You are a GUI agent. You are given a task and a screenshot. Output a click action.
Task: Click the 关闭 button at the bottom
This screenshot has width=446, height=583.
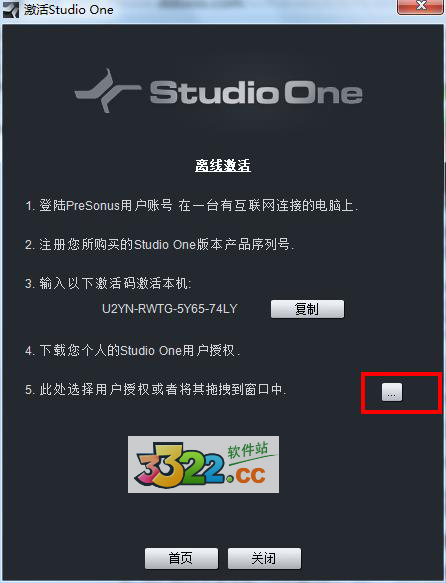[264, 558]
